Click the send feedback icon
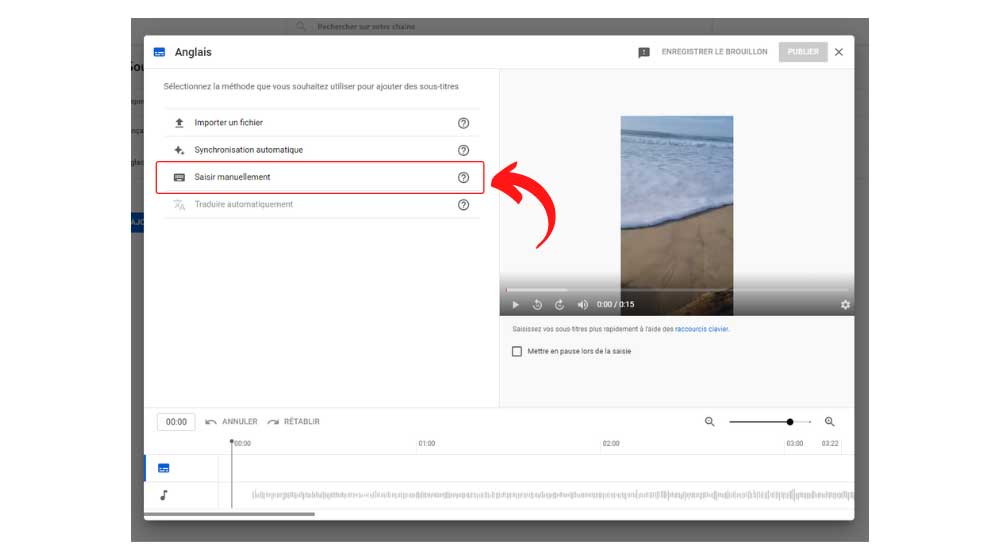1000x560 pixels. pyautogui.click(x=644, y=52)
